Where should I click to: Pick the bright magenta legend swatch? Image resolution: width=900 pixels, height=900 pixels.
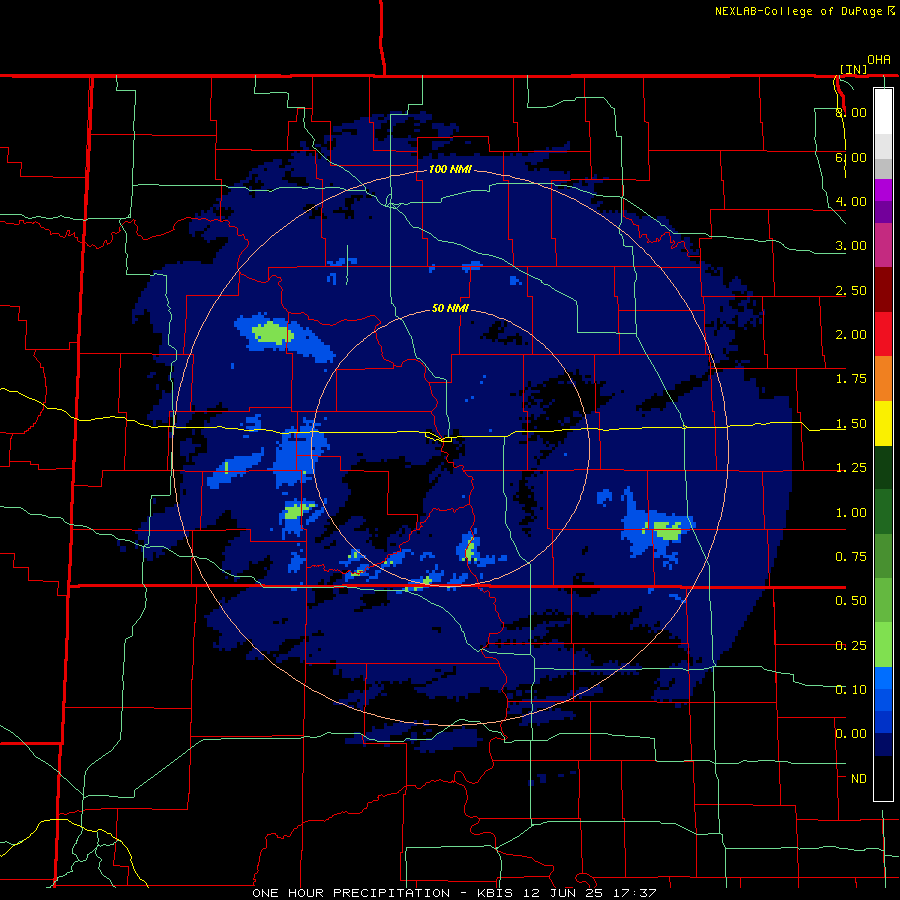pyautogui.click(x=883, y=190)
